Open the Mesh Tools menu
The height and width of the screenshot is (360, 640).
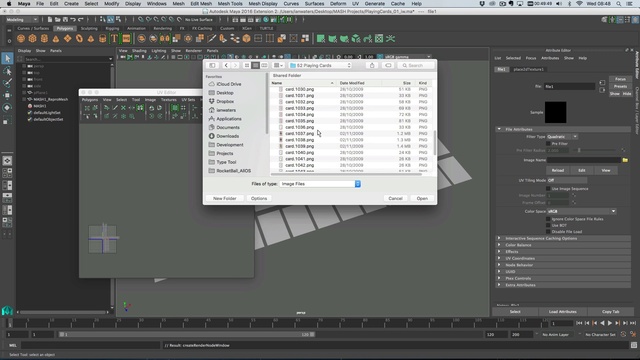coord(230,4)
